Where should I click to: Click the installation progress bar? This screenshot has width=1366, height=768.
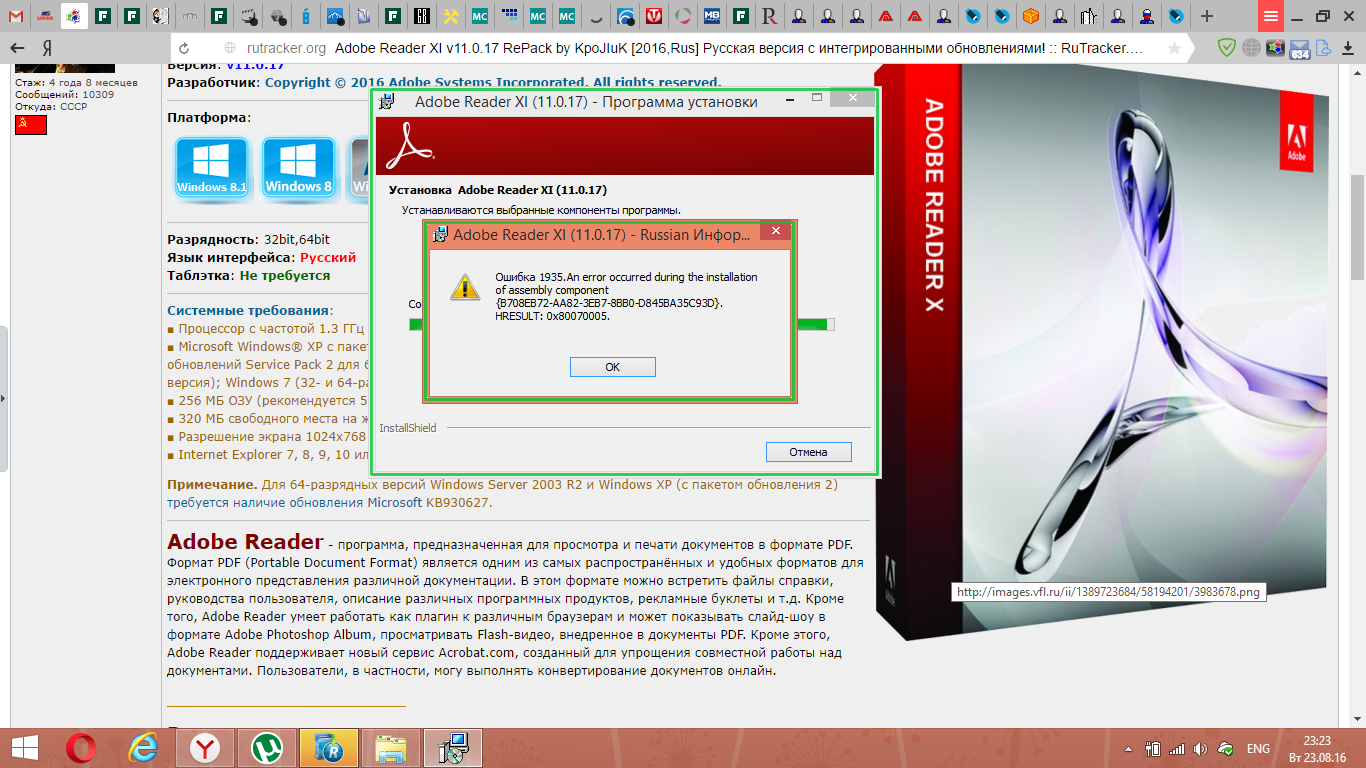[x=621, y=324]
